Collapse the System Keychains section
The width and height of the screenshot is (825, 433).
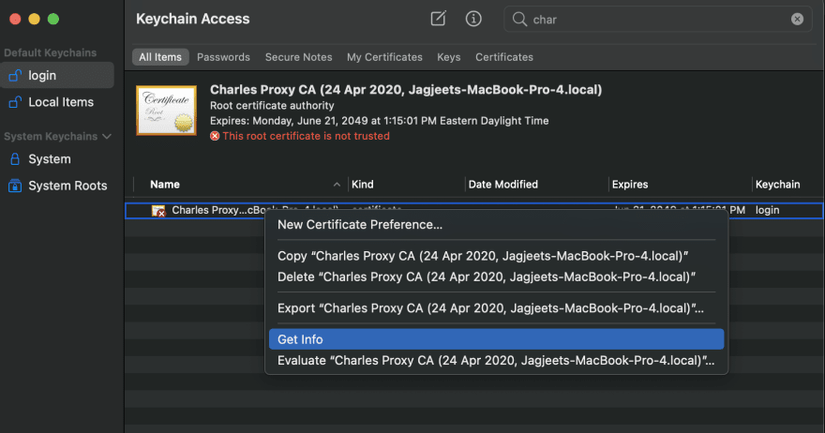pyautogui.click(x=107, y=136)
